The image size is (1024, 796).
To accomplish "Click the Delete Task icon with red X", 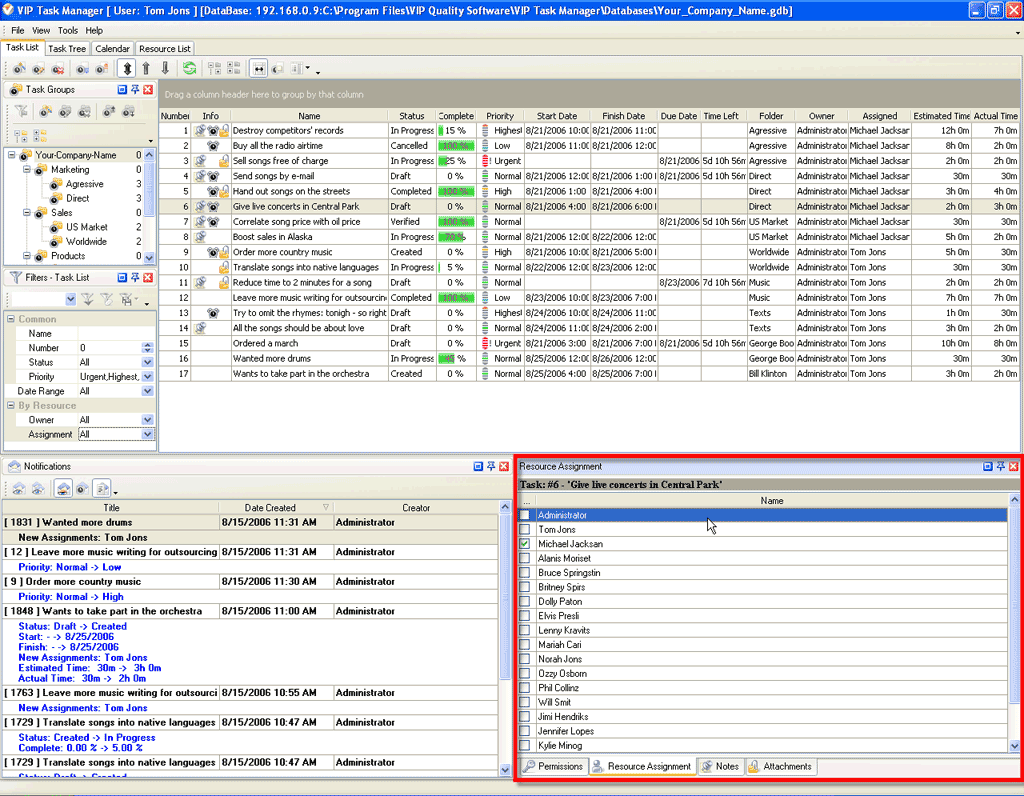I will coord(58,69).
